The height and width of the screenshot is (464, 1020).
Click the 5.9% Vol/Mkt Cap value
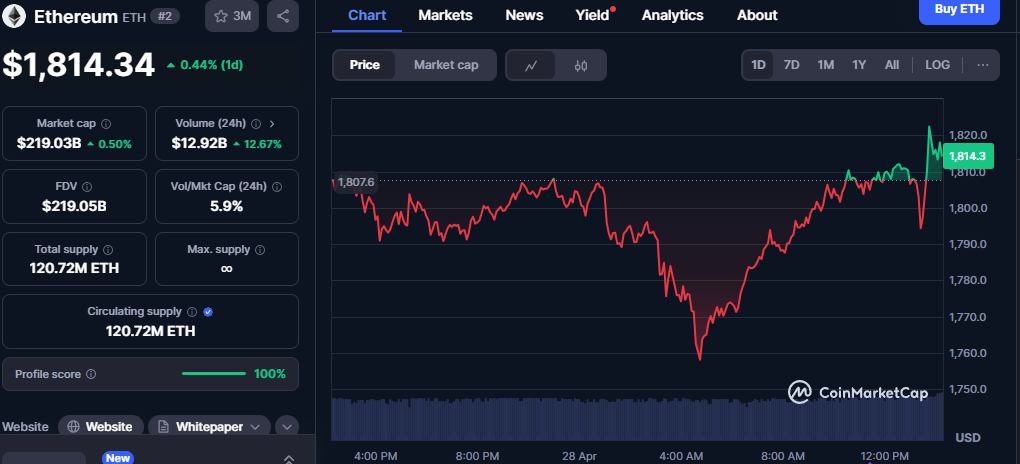click(x=226, y=206)
